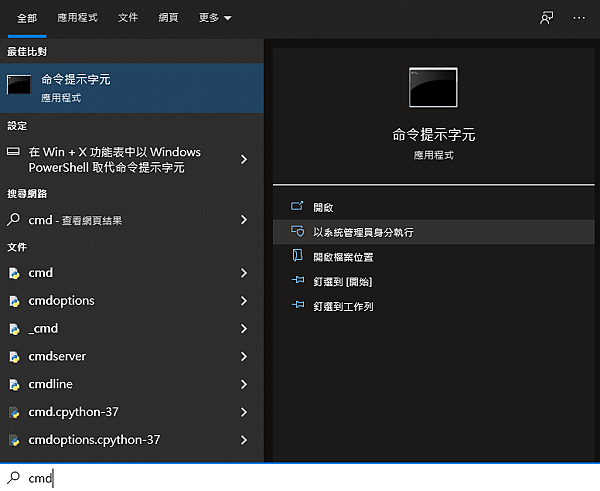Expand arrow for cmdline document
The image size is (600, 491).
pyautogui.click(x=244, y=384)
